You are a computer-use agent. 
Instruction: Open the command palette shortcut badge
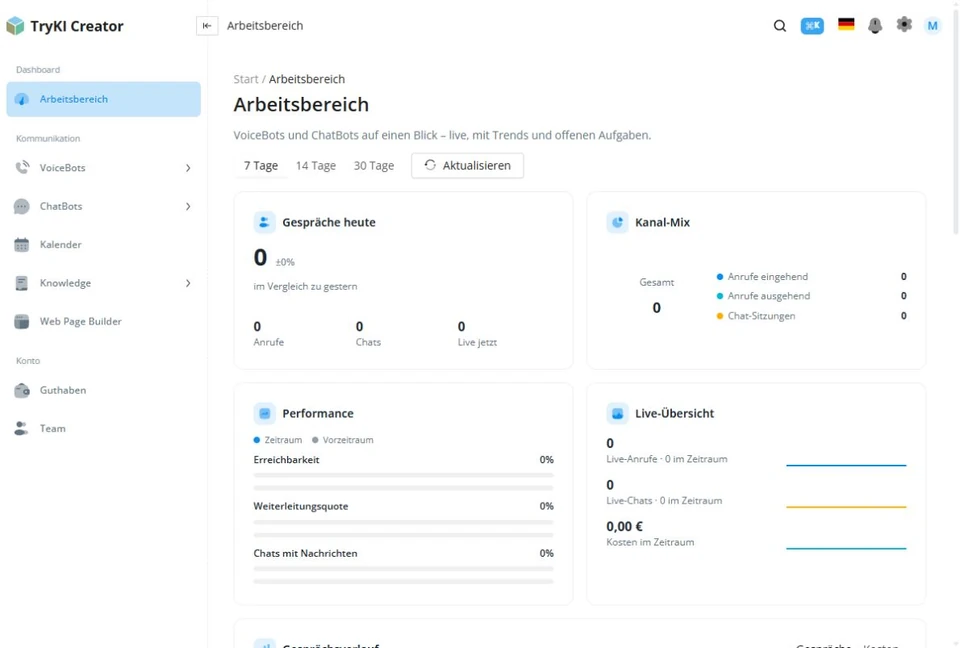pos(812,26)
